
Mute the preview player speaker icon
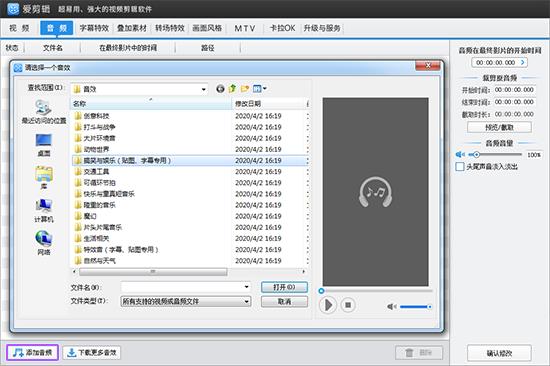[391, 307]
